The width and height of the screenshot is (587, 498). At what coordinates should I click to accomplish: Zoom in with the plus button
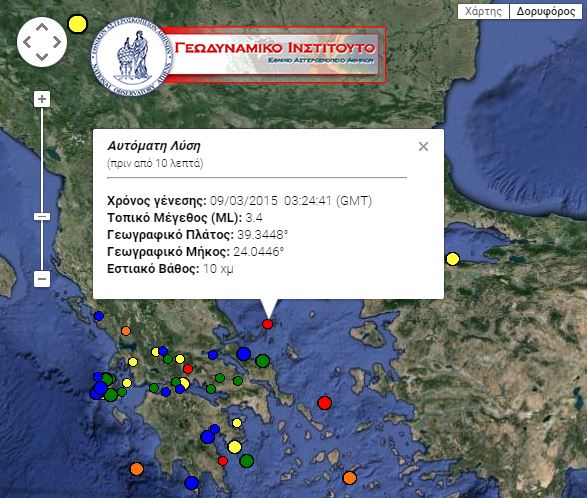42,99
